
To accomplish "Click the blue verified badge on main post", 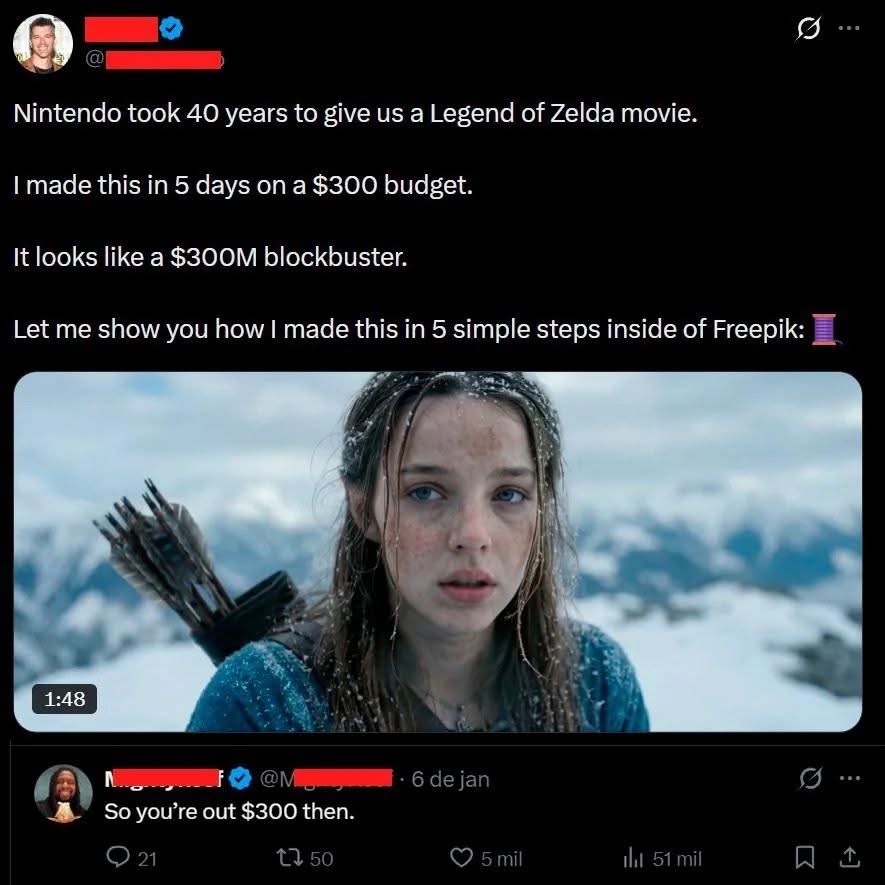I will point(171,28).
